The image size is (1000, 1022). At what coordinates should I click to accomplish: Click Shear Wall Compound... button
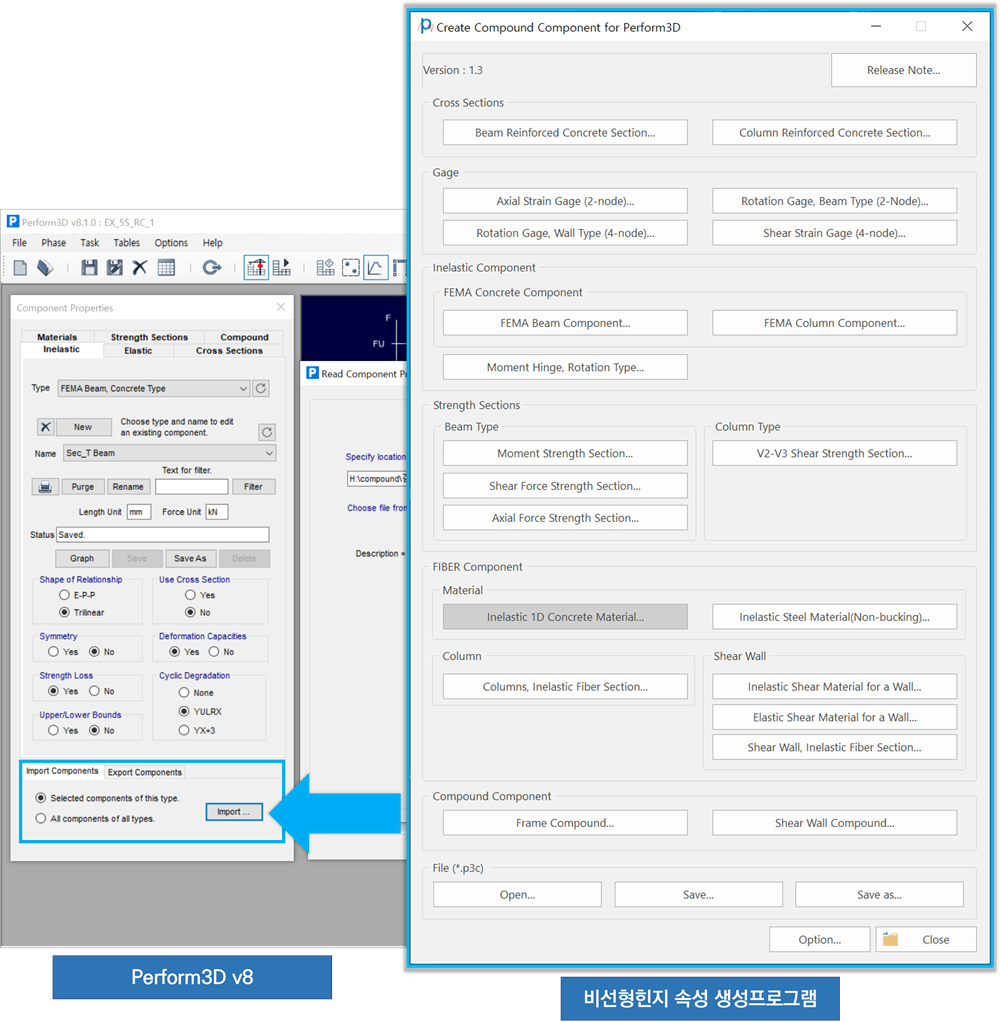834,823
